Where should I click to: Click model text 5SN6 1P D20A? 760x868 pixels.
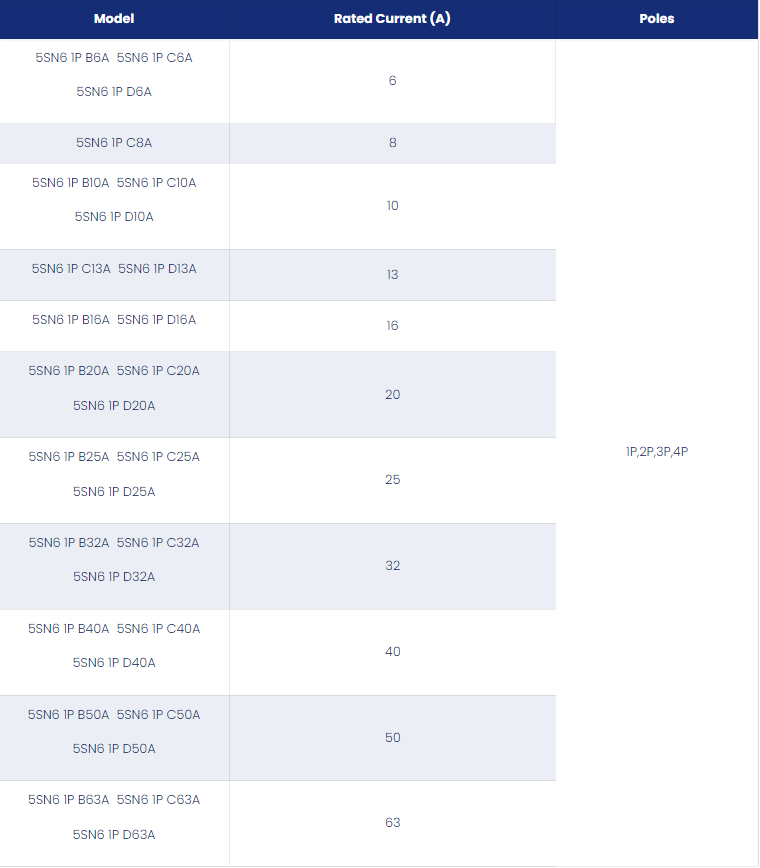pyautogui.click(x=114, y=406)
